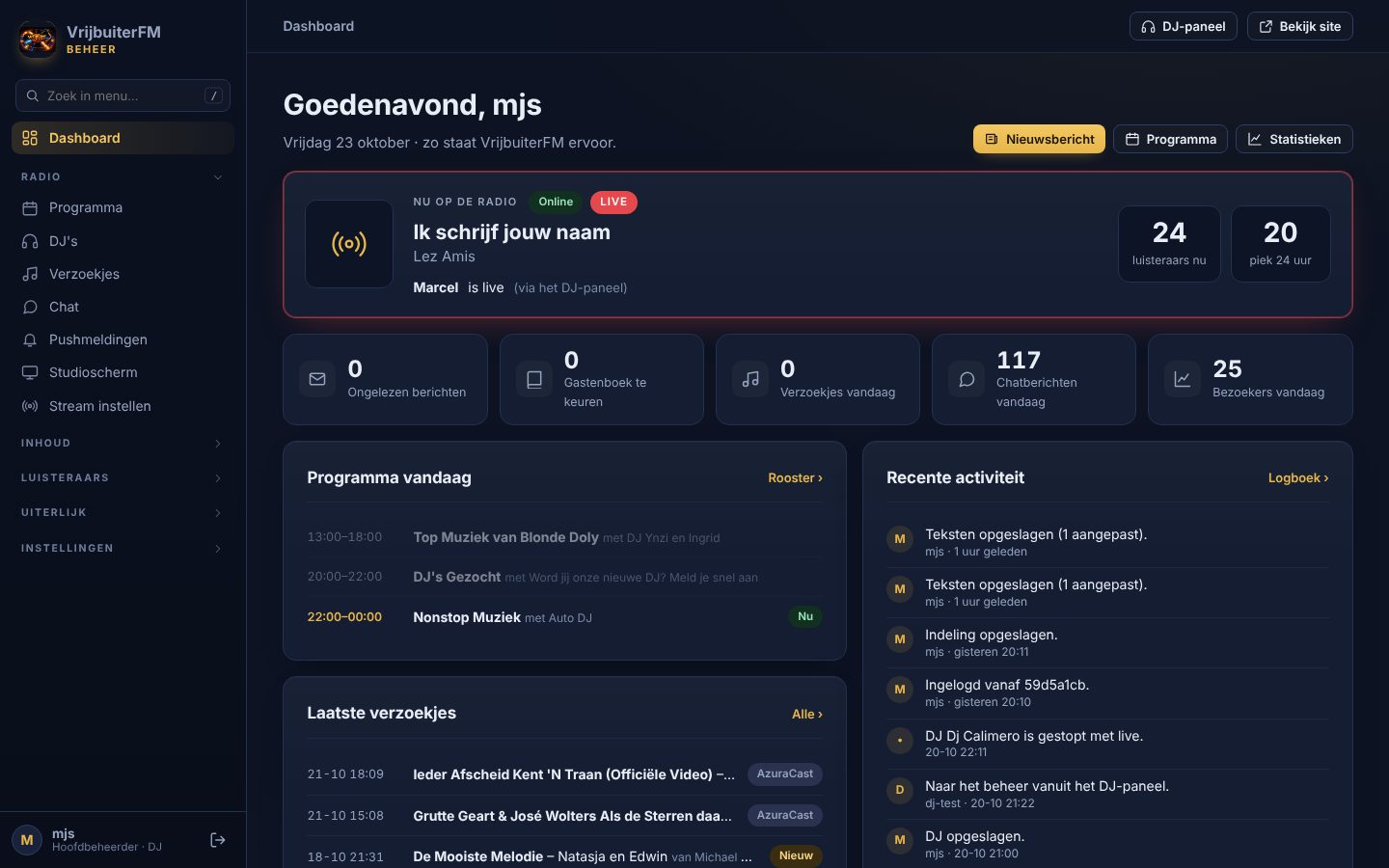Click the red LIVE badge
Screen dimensions: 1389x868
click(613, 202)
